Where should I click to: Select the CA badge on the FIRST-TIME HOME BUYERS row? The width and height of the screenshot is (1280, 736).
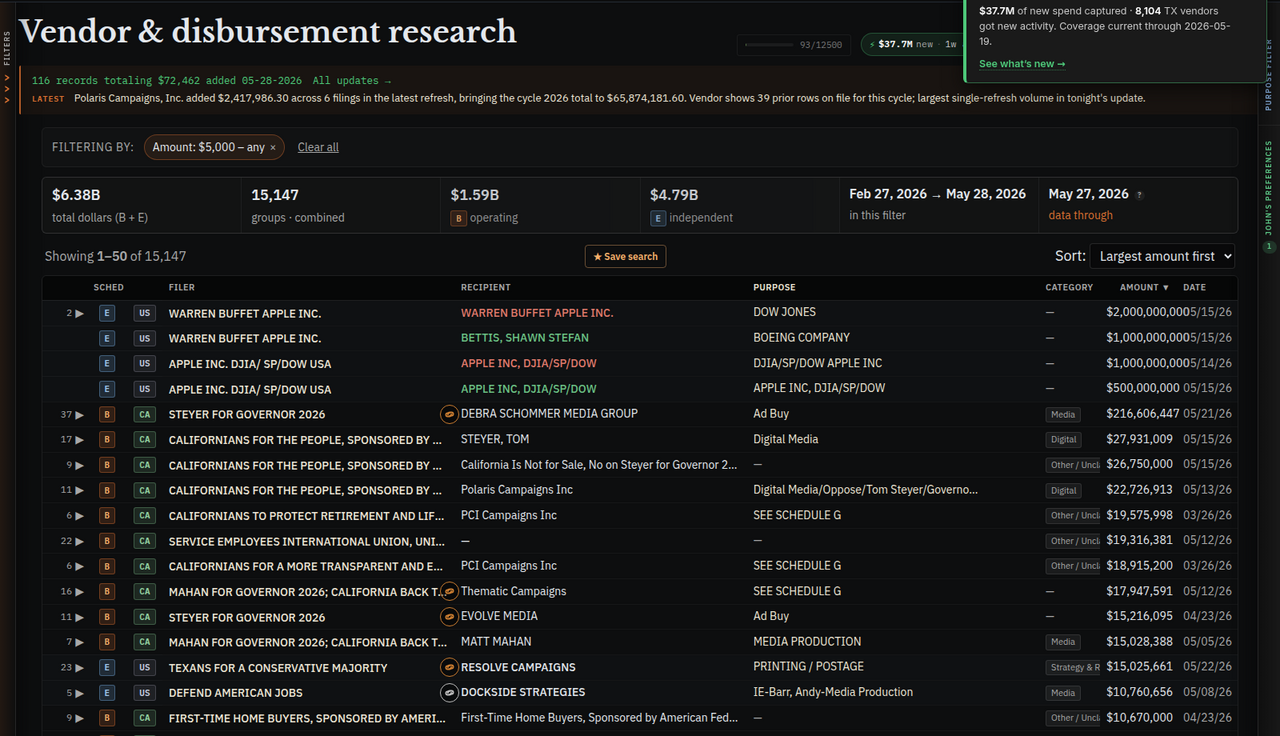pos(145,718)
